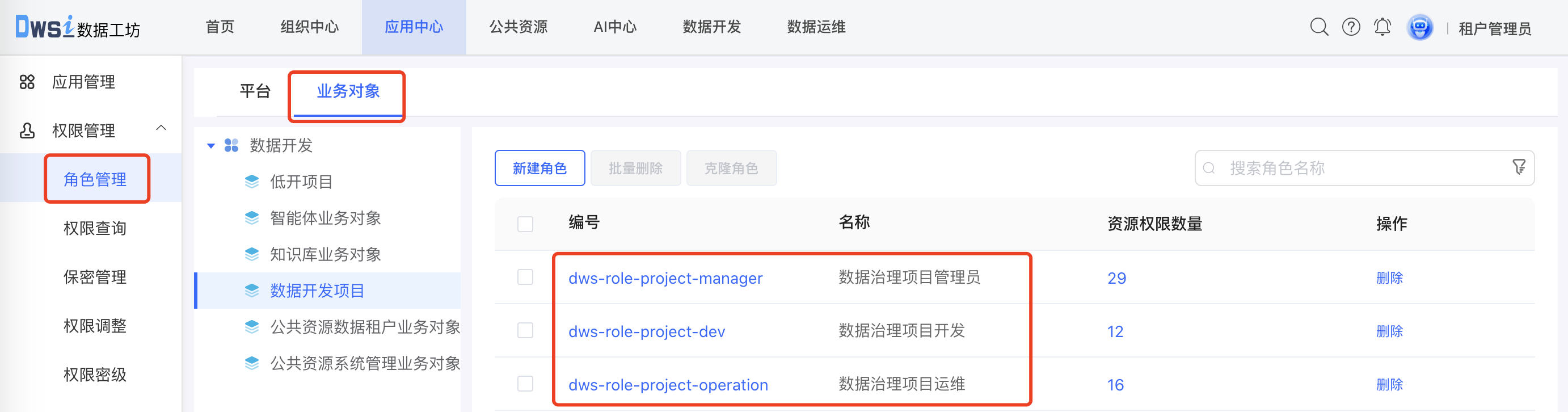1568x412 pixels.
Task: Delete the dws-role-project-dev role
Action: tap(1389, 331)
